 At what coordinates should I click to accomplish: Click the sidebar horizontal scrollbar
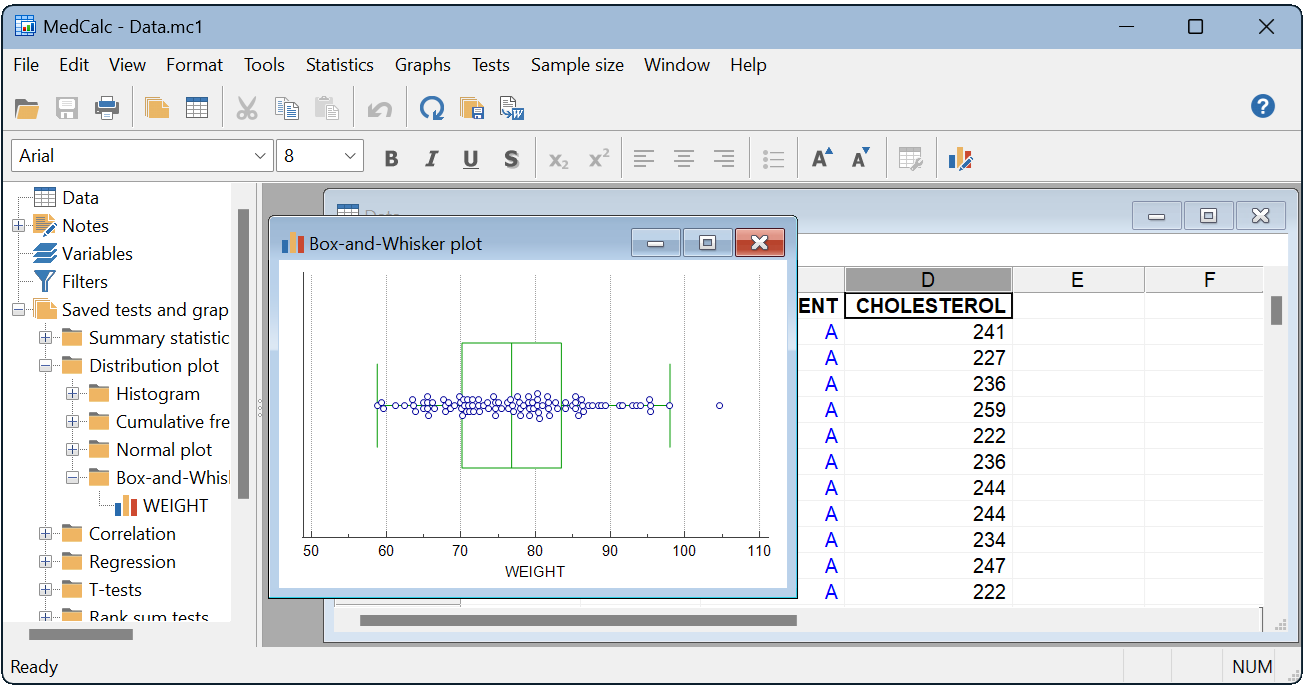tap(81, 634)
